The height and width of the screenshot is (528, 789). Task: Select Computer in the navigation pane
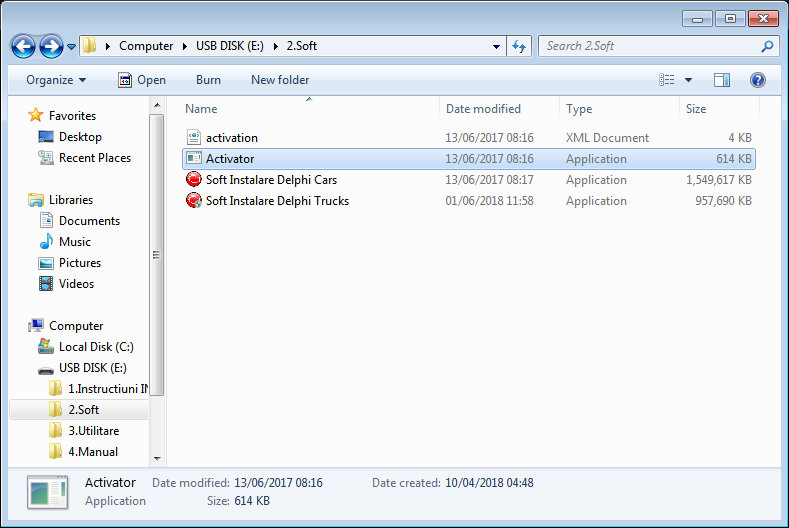click(x=76, y=326)
